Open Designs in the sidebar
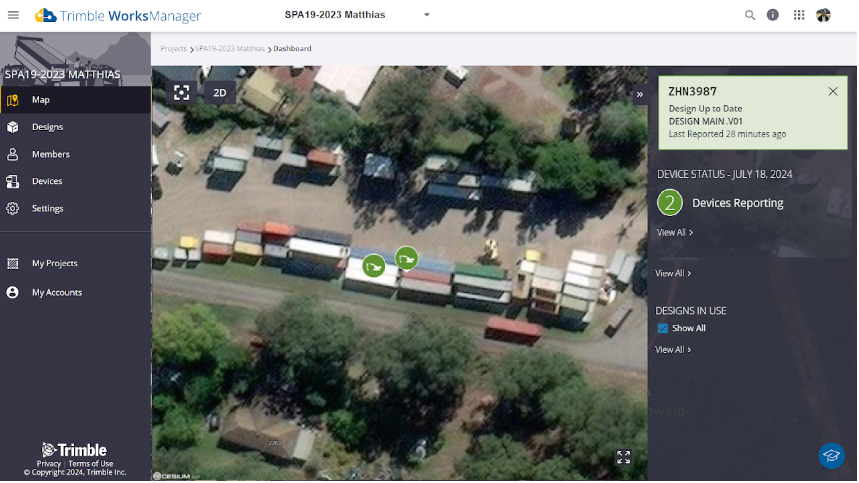 [47, 127]
